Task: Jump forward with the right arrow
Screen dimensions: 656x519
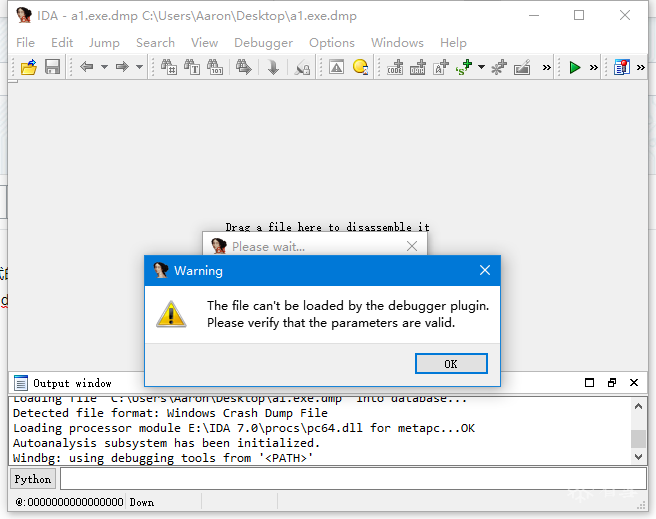Action: (x=122, y=67)
